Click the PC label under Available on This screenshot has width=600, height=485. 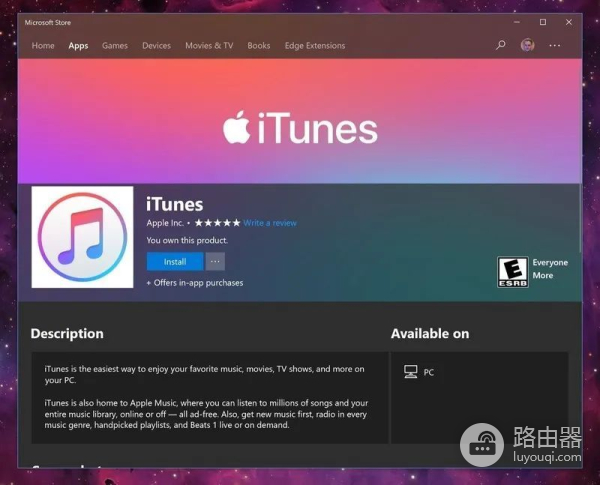tap(429, 372)
